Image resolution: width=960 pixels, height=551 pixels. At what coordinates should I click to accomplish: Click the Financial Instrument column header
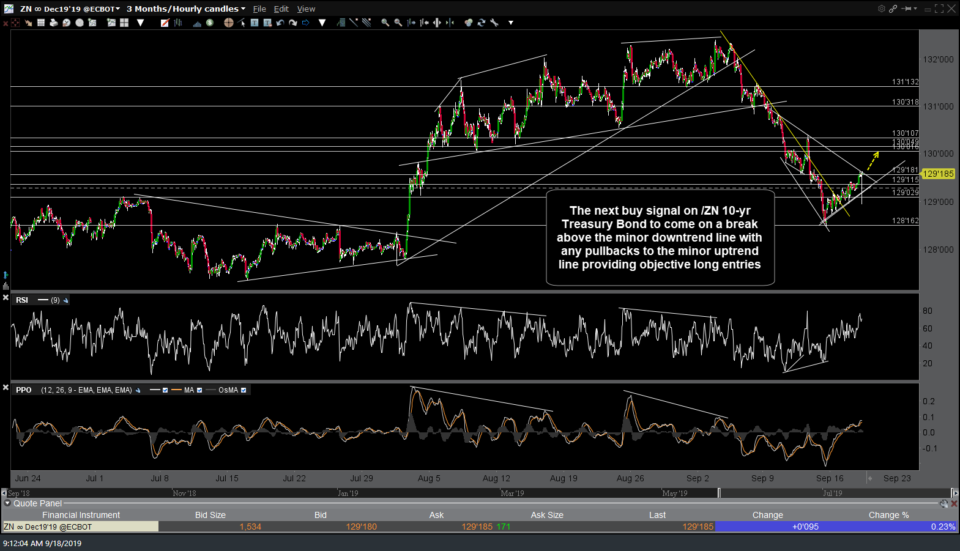point(81,515)
